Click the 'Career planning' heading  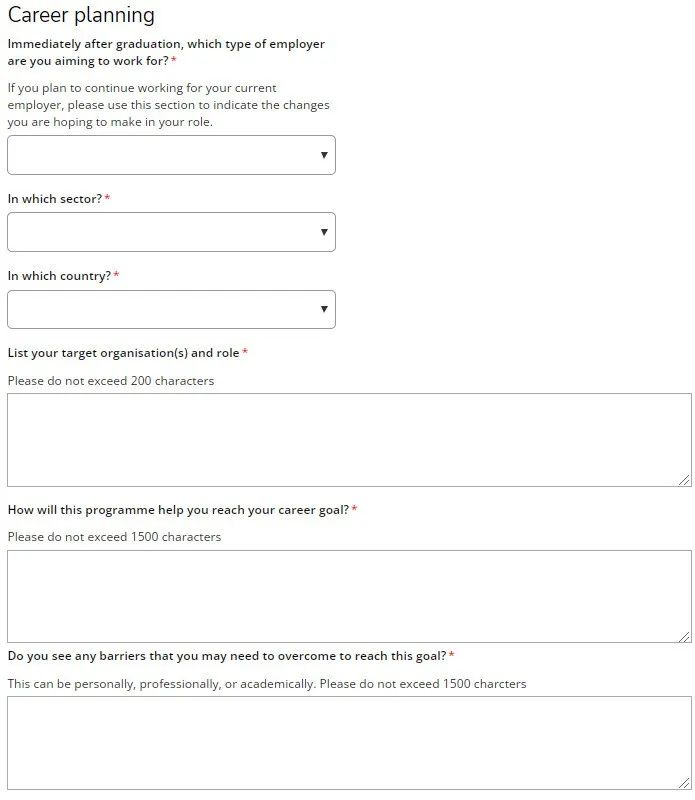(81, 15)
